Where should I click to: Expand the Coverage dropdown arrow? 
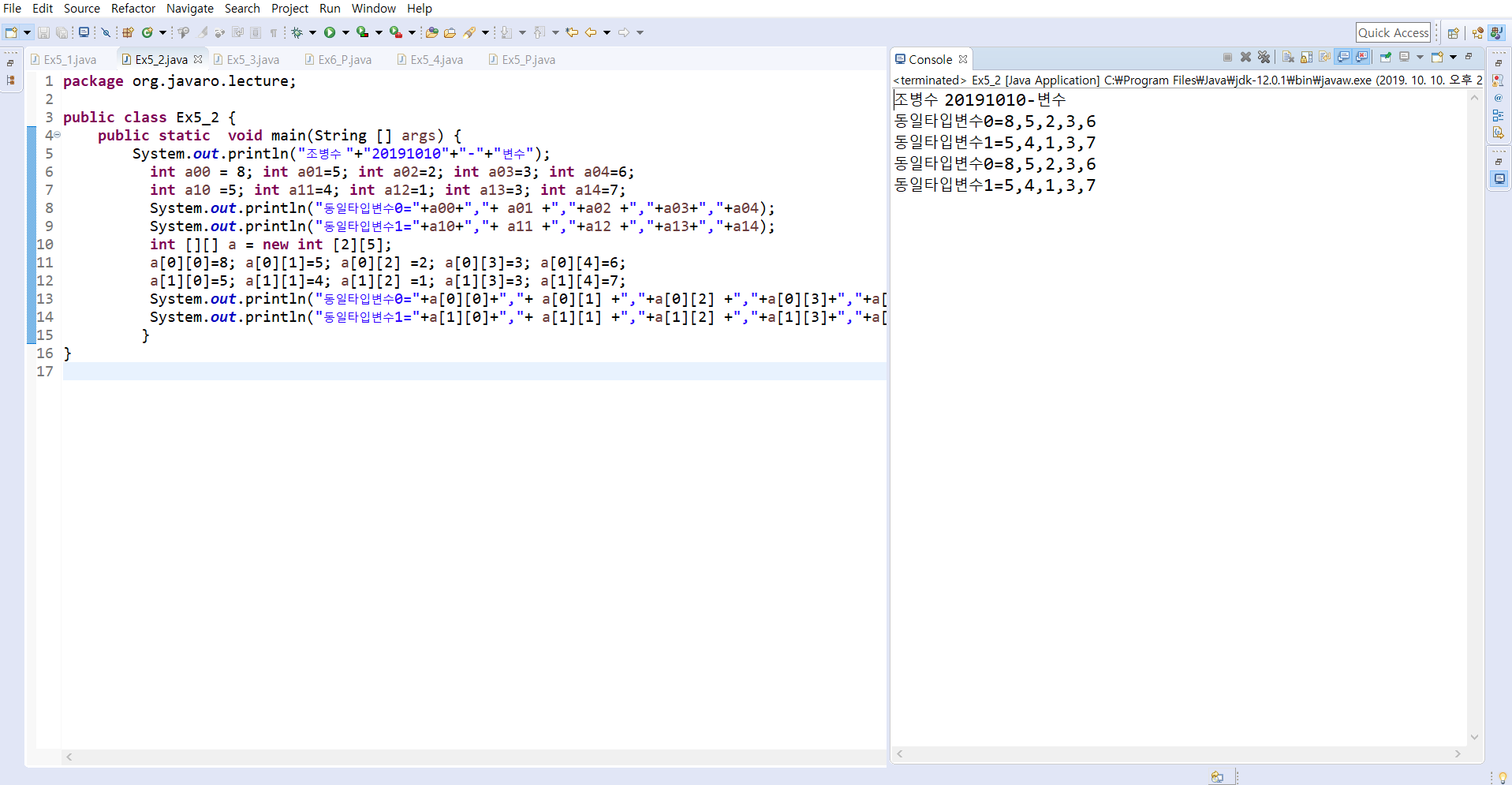pyautogui.click(x=379, y=32)
